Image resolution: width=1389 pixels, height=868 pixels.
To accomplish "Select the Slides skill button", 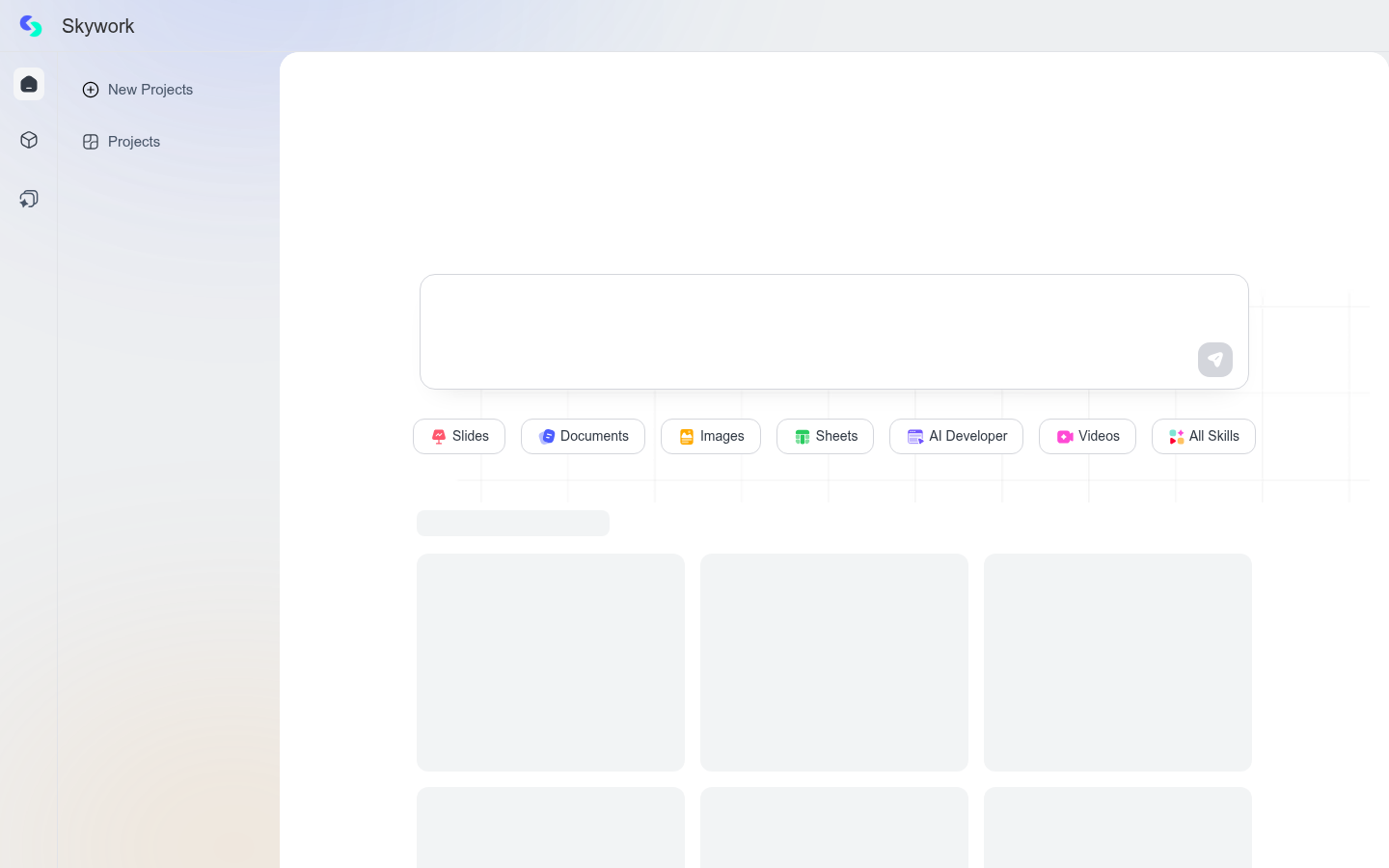I will (x=459, y=436).
